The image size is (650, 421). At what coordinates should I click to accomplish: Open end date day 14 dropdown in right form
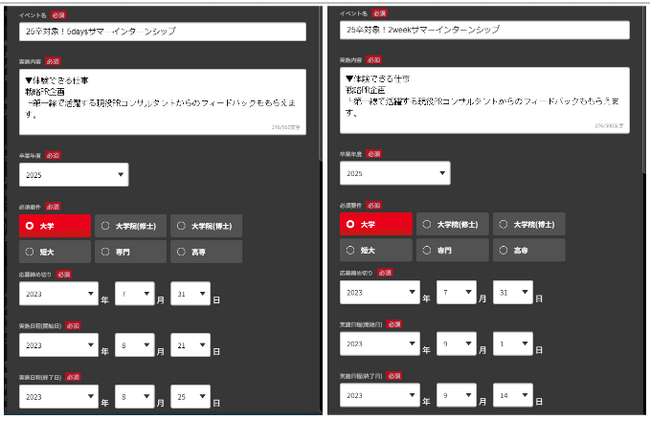[513, 395]
